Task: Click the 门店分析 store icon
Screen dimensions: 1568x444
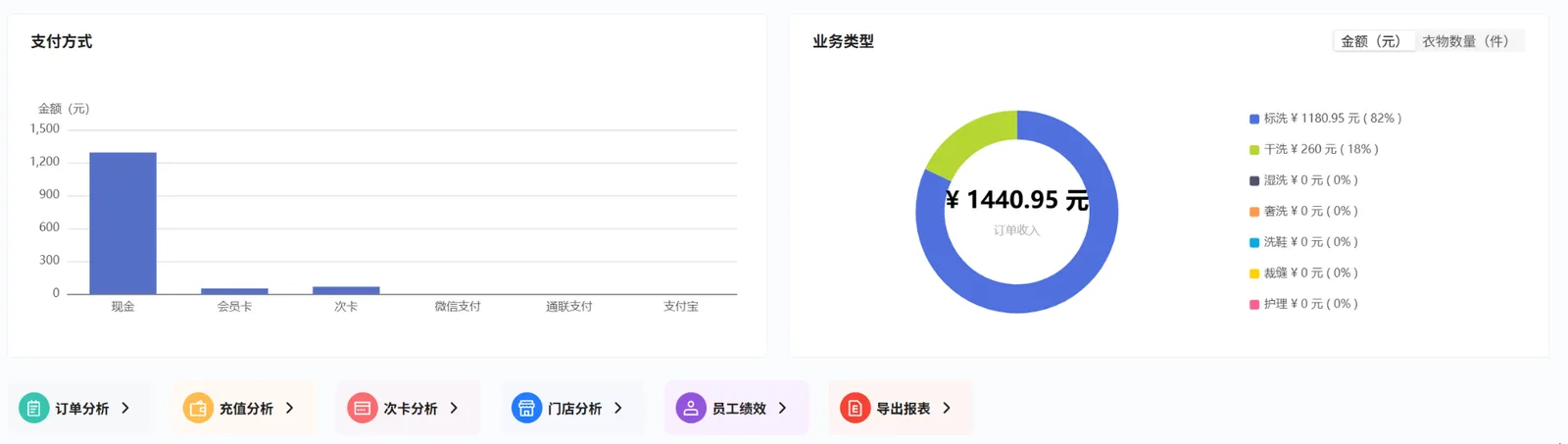Action: pyautogui.click(x=526, y=408)
